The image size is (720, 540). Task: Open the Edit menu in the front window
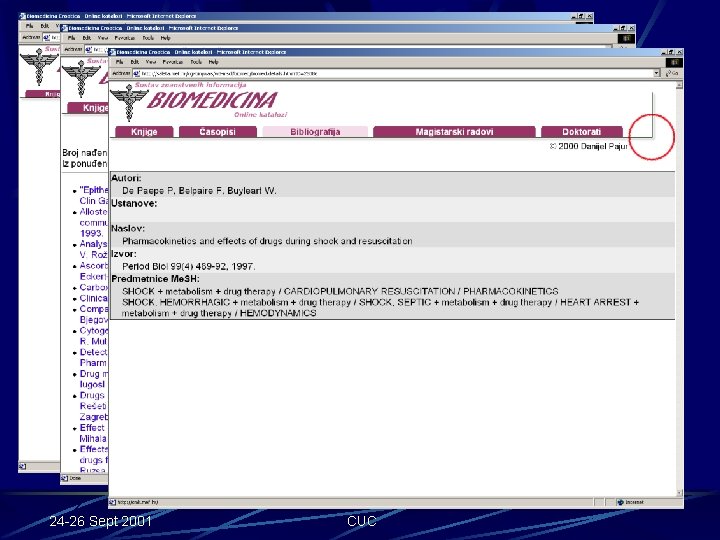point(135,62)
